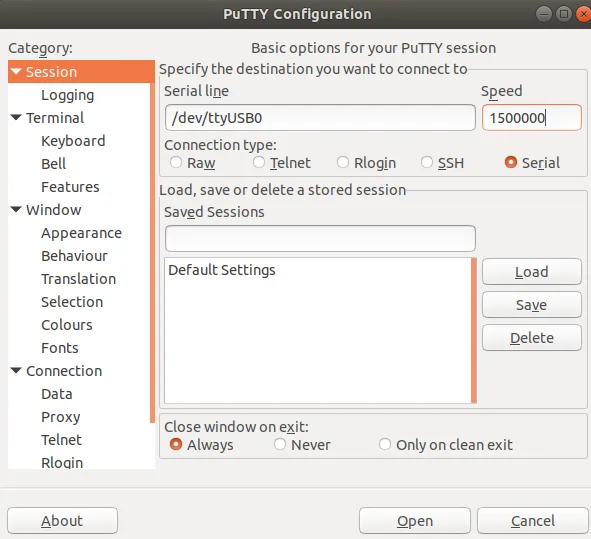Set close window on exit to Never

pos(280,444)
